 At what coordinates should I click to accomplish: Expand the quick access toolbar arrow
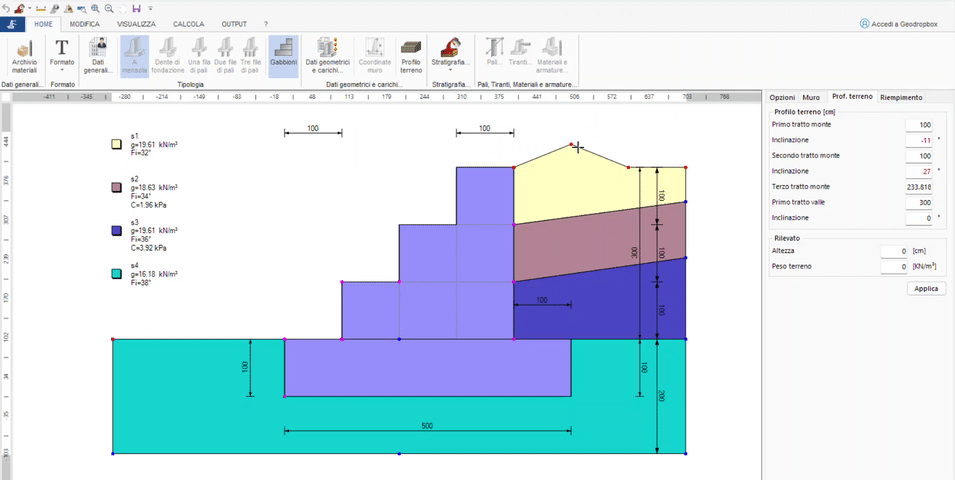point(150,7)
